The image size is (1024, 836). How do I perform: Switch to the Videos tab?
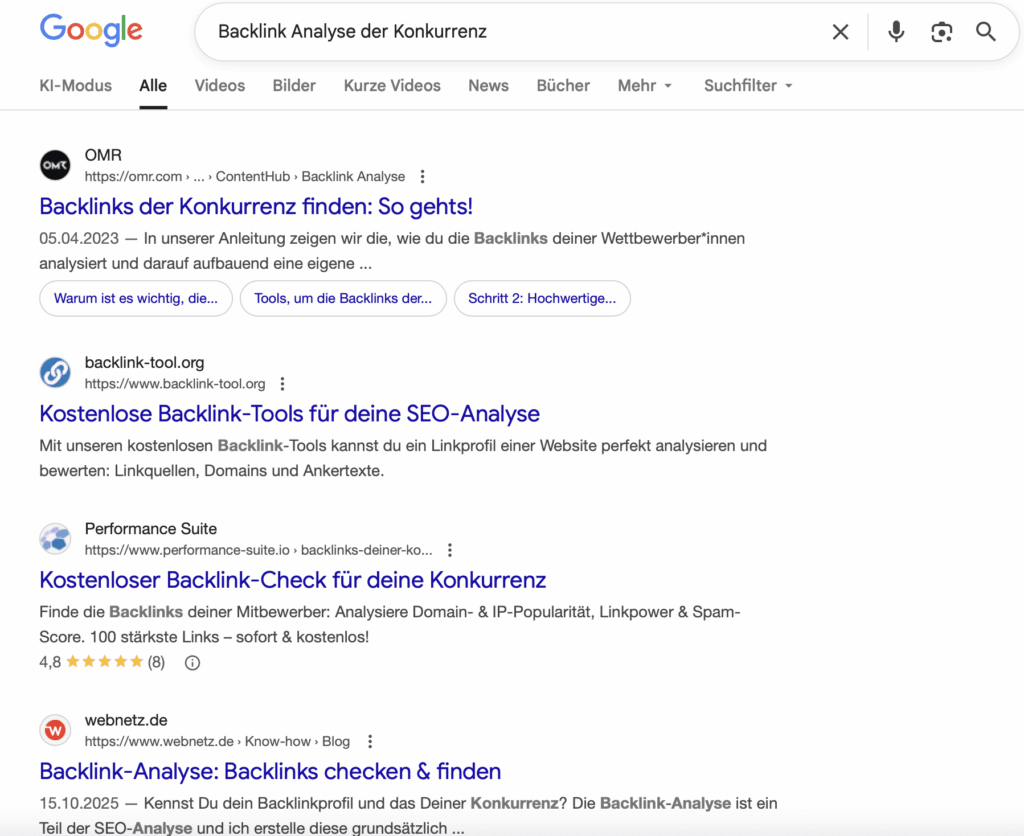(219, 86)
